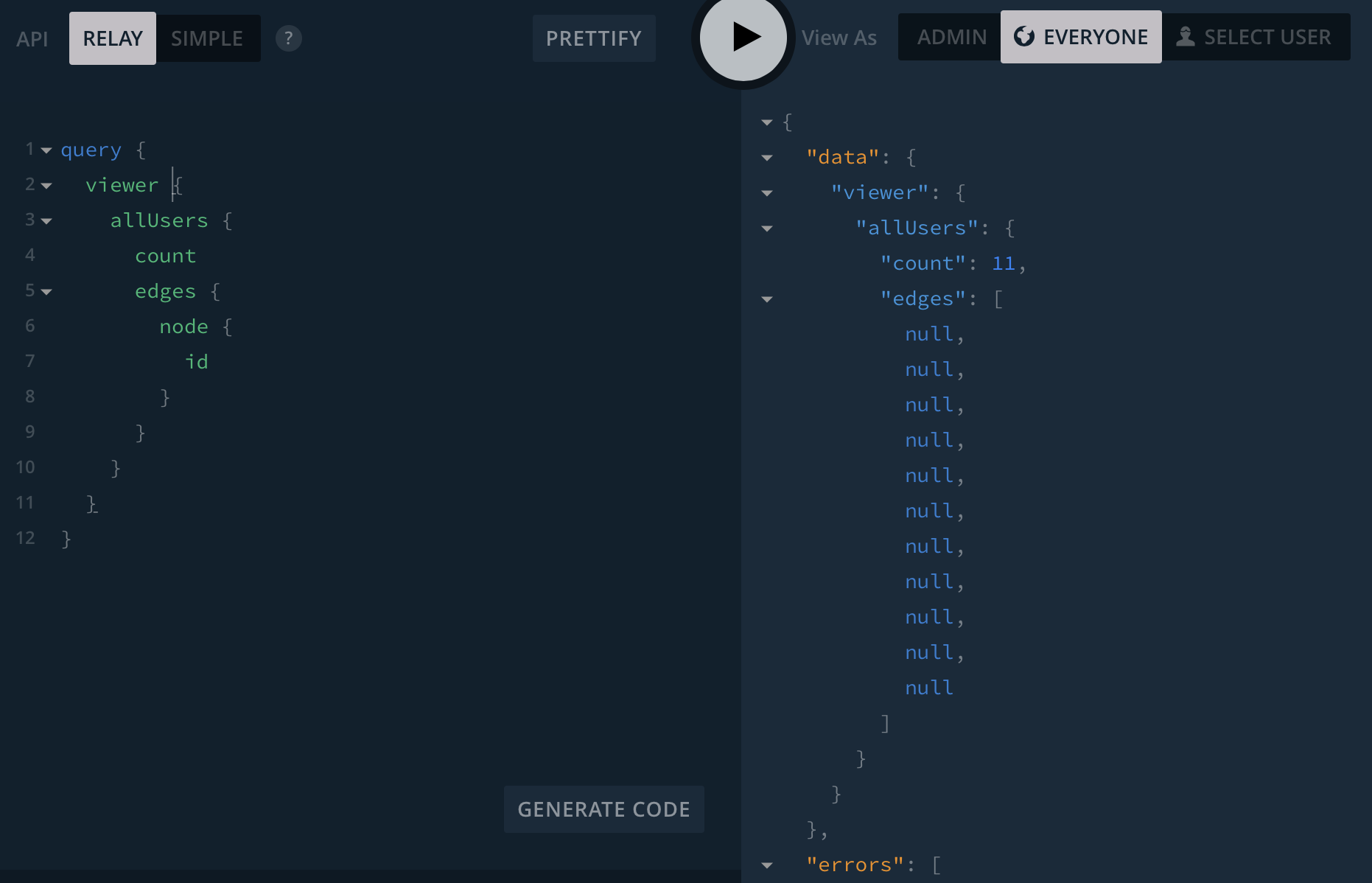Open the help tooltip via the question mark icon
The height and width of the screenshot is (883, 1372).
pos(288,38)
